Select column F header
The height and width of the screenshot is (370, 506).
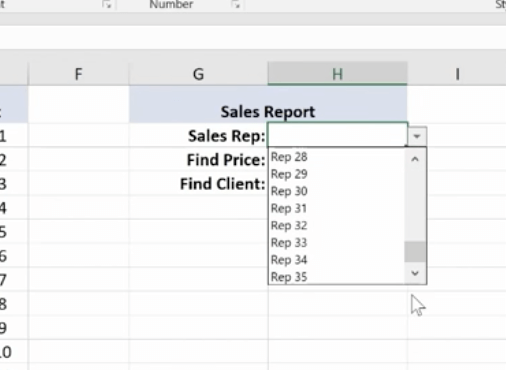(79, 74)
